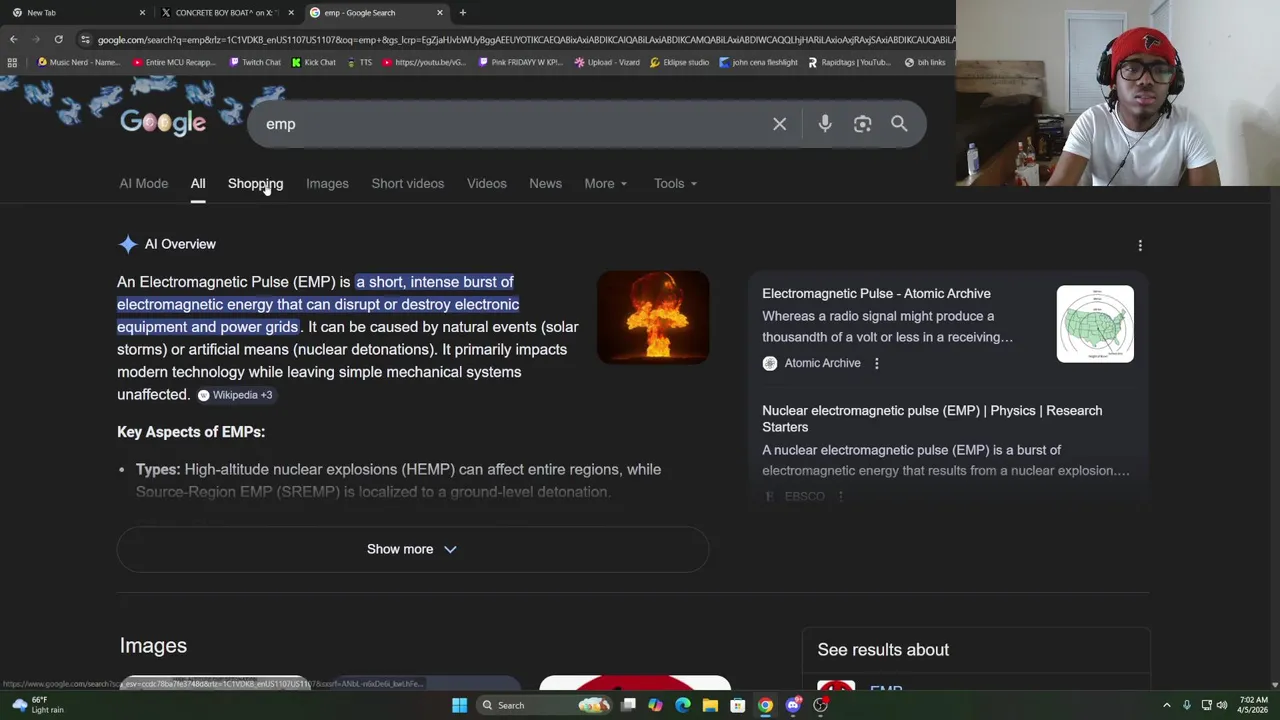Open Microsoft Edge from taskbar

[682, 705]
